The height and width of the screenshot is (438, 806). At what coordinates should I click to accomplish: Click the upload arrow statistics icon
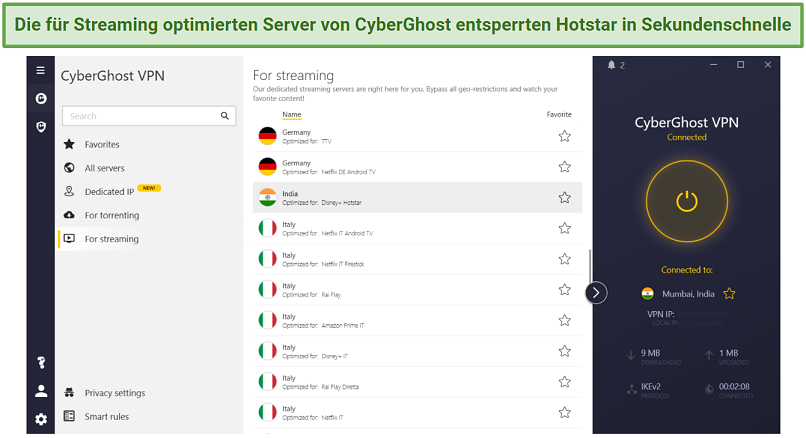click(x=709, y=355)
